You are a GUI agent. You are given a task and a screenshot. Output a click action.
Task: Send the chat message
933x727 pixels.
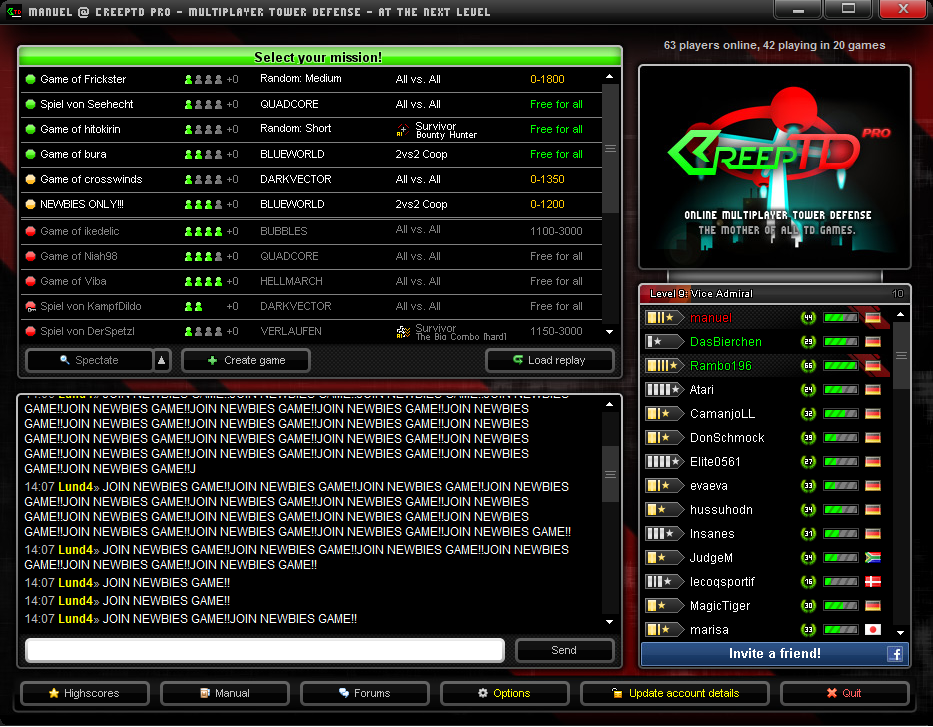[564, 650]
